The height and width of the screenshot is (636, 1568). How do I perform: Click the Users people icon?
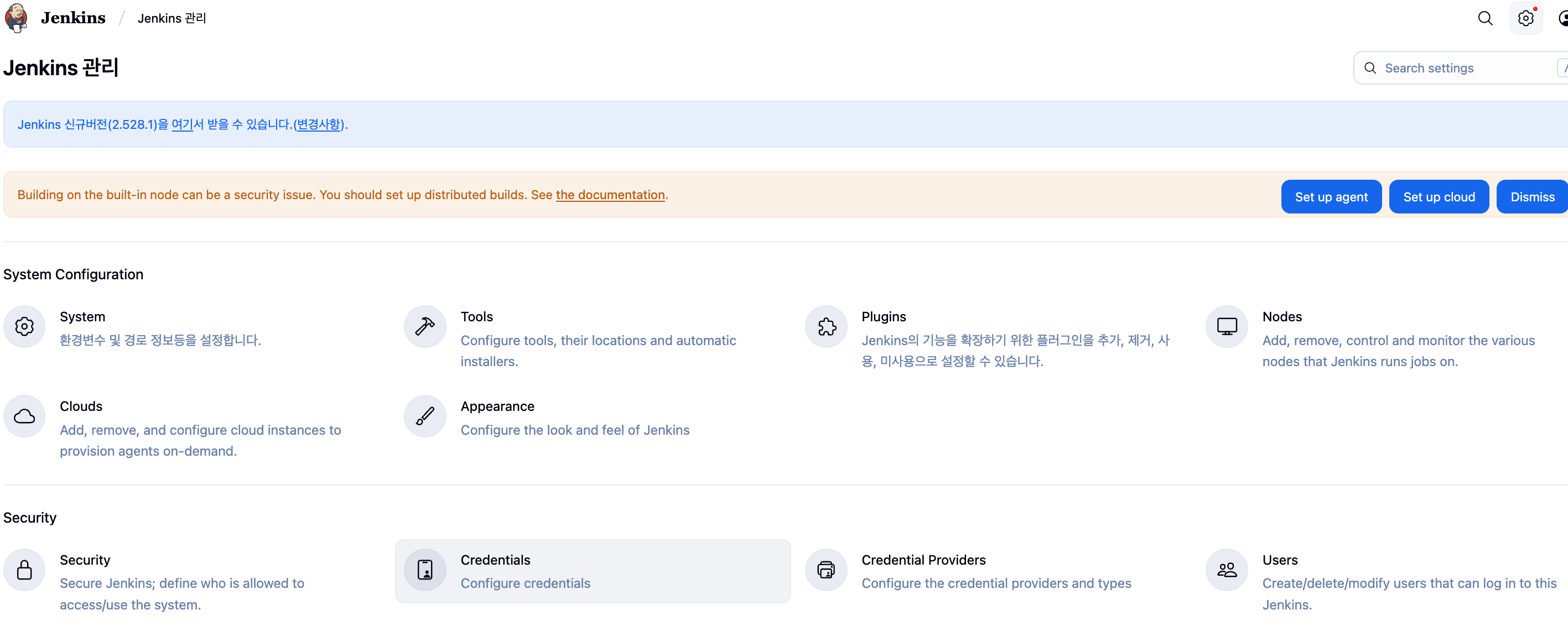(x=1227, y=570)
